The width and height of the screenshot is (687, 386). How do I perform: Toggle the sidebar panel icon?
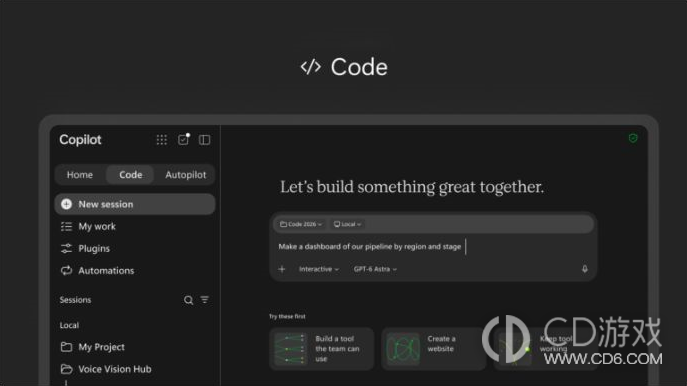click(x=204, y=140)
